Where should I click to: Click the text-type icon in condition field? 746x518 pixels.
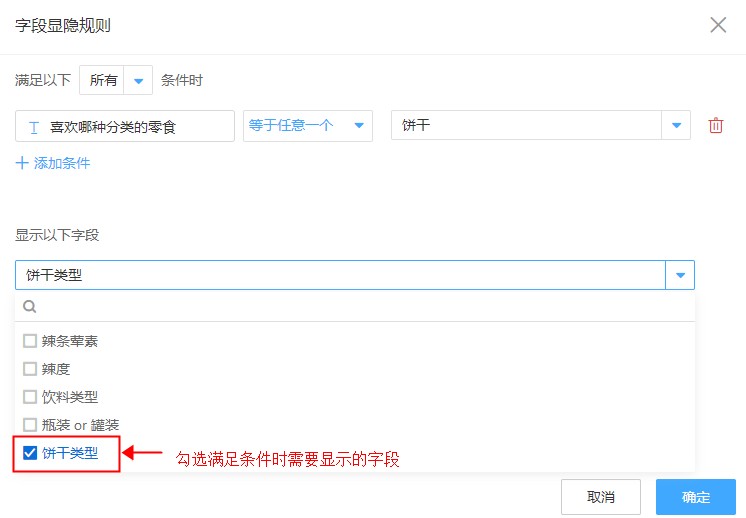pyautogui.click(x=34, y=127)
